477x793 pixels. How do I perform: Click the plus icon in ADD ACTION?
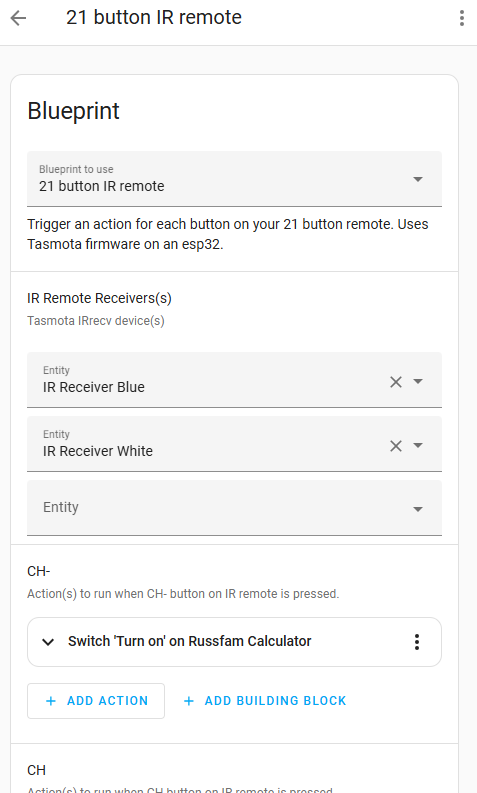(x=51, y=701)
